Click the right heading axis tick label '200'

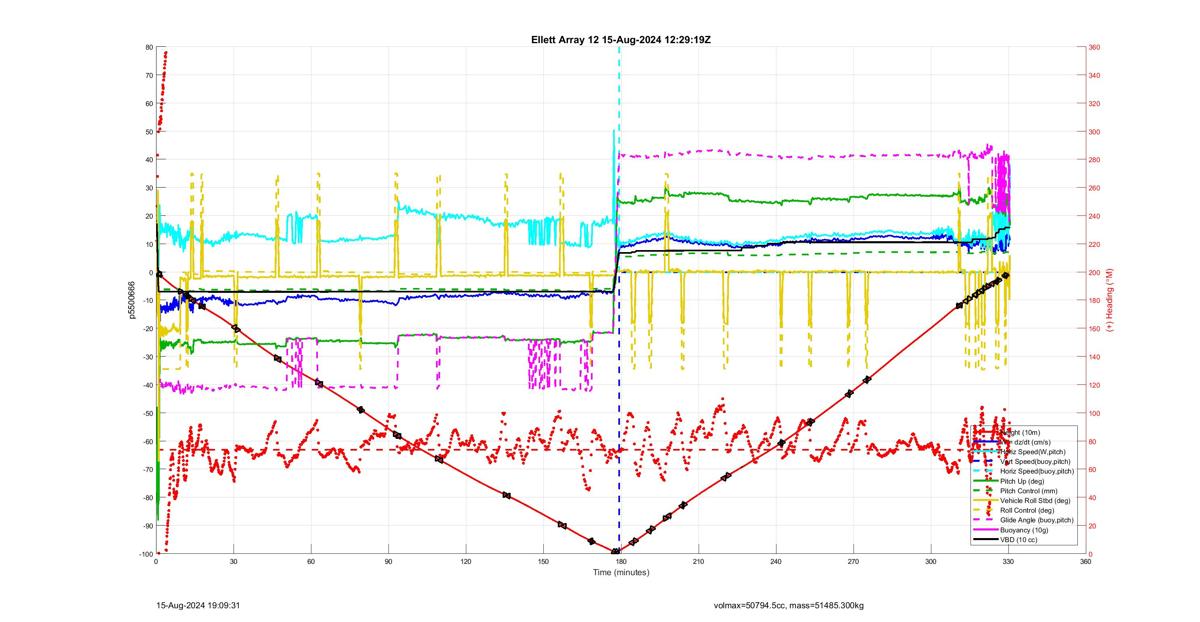1095,272
